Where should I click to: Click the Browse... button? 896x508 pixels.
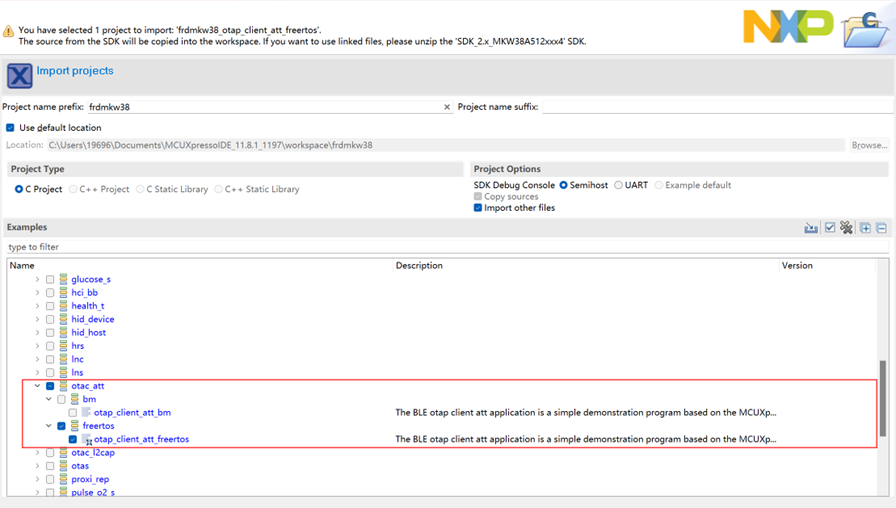click(869, 145)
